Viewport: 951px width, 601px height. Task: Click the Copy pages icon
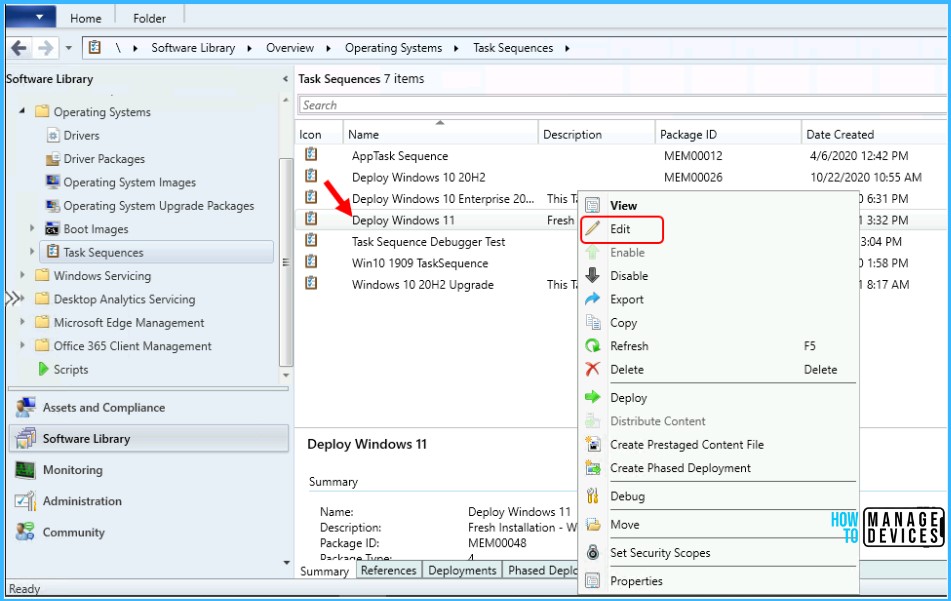[x=593, y=323]
